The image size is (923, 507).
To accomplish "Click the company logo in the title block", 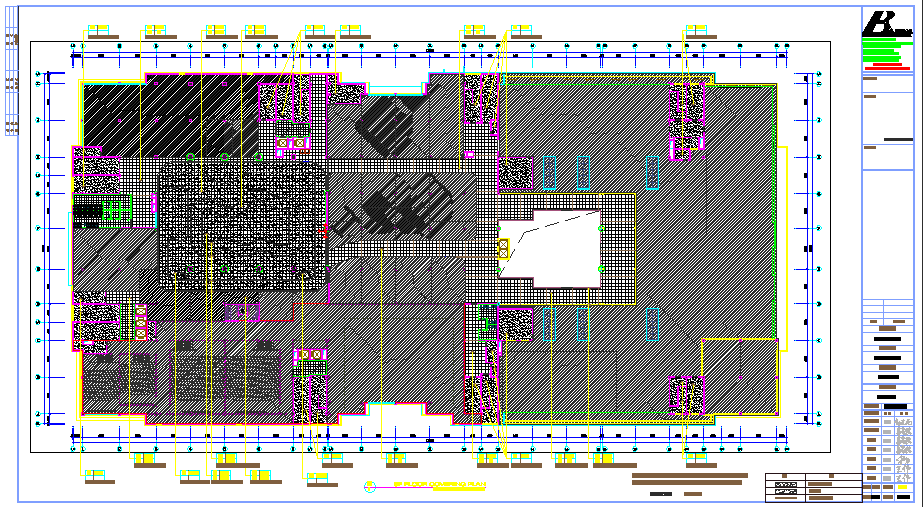I will pyautogui.click(x=887, y=24).
